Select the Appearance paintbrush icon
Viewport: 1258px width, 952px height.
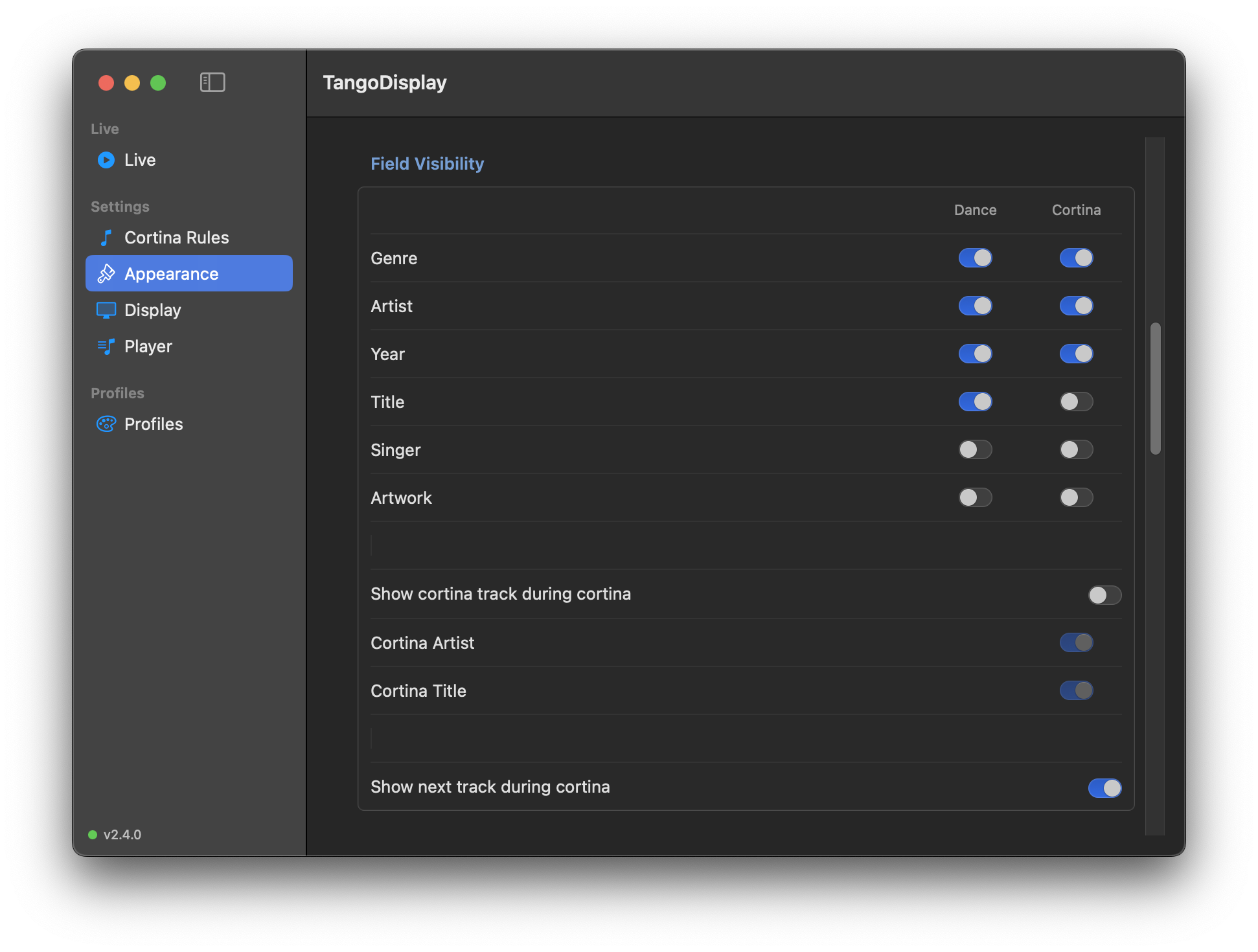point(106,274)
